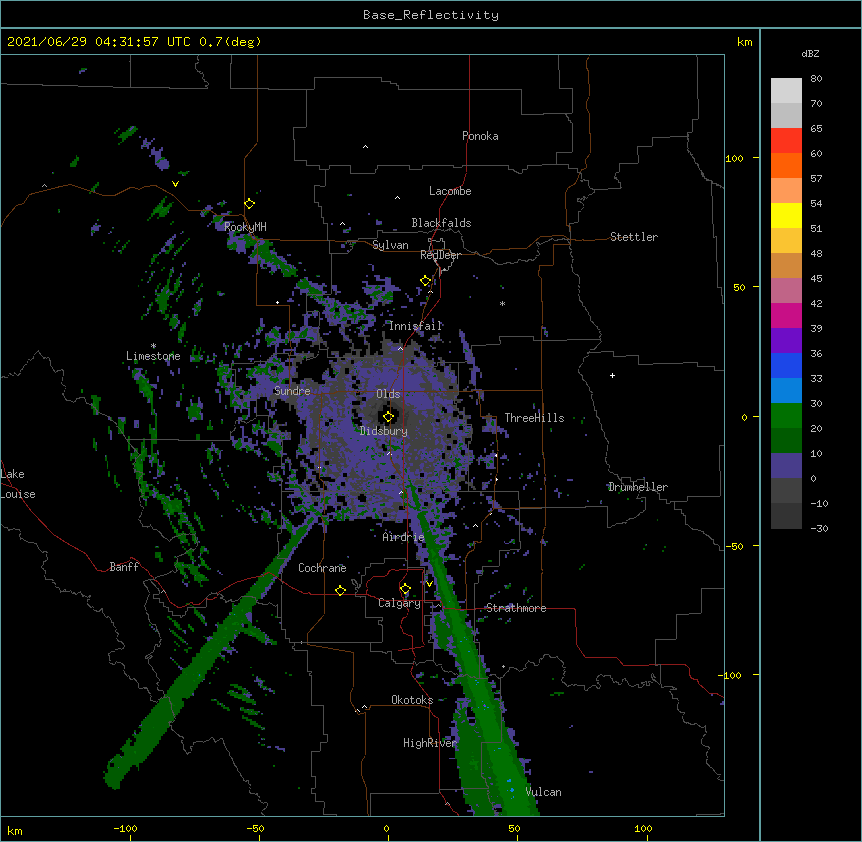Click the bright green 20-30 dBZ swatch
Viewport: 862px width, 842px height.
786,416
